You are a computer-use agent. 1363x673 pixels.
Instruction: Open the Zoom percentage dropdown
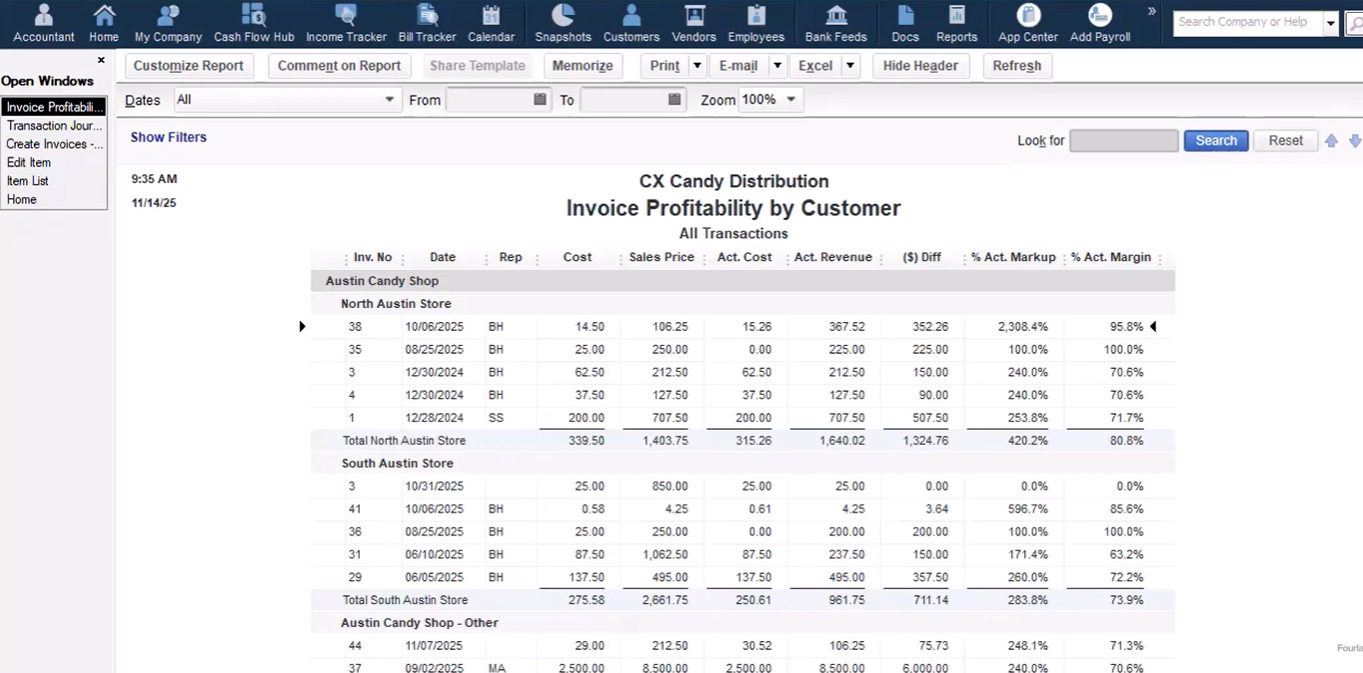point(791,100)
